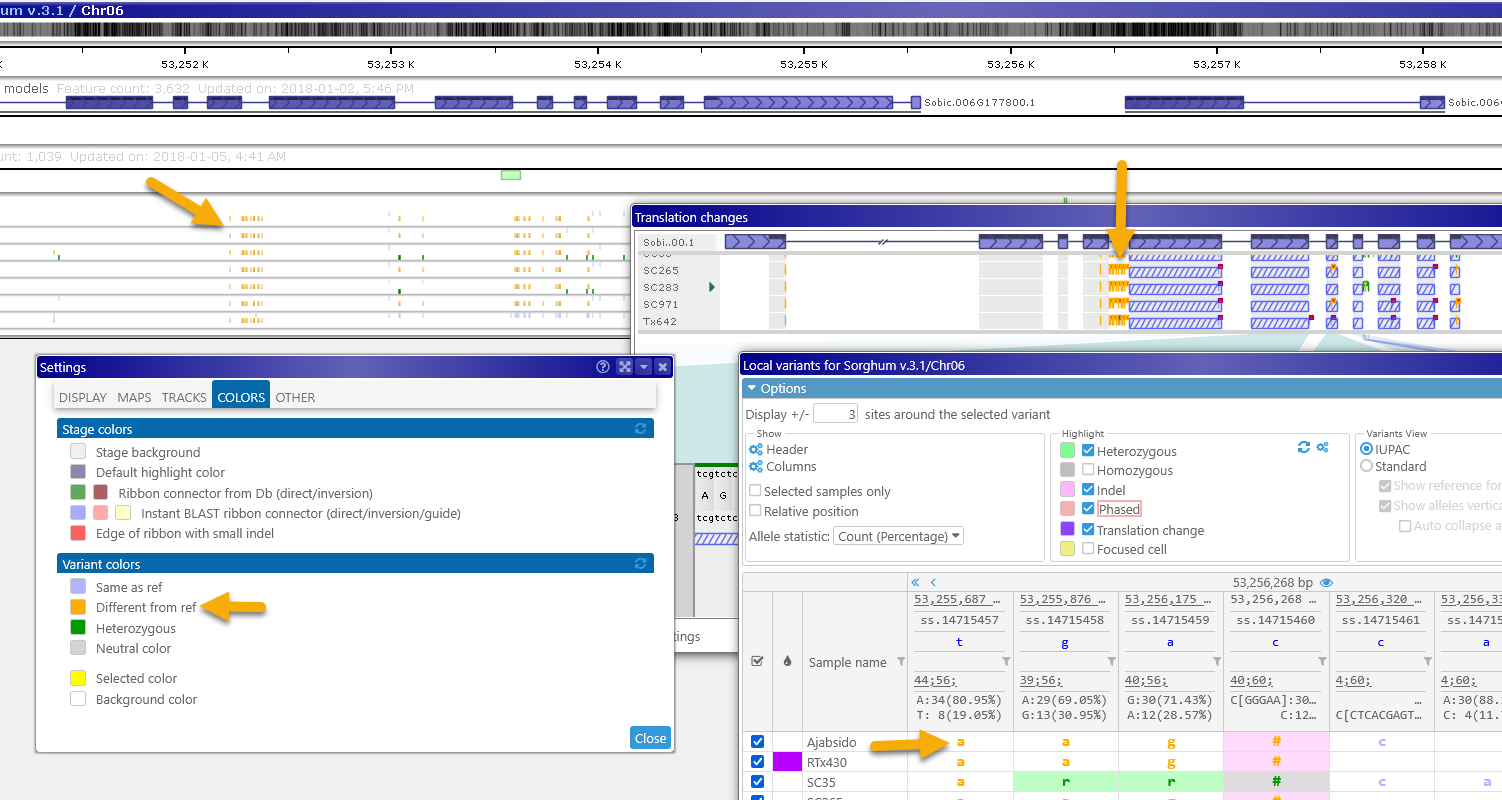Open Settings dialog dropdown arrow menu
This screenshot has height=800, width=1502.
pos(644,367)
